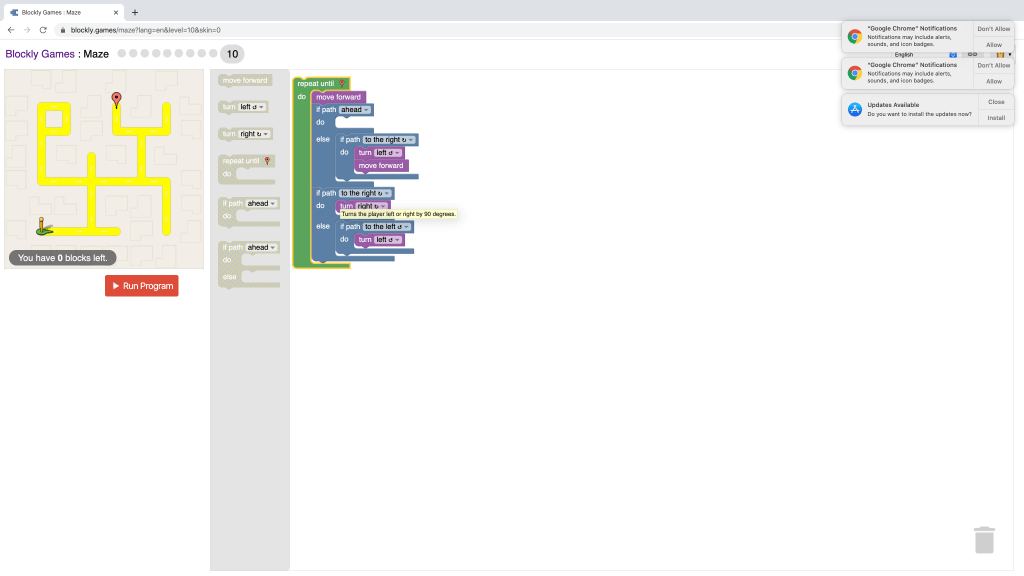The height and width of the screenshot is (576, 1024).
Task: Click the reload page icon
Action: click(x=43, y=30)
